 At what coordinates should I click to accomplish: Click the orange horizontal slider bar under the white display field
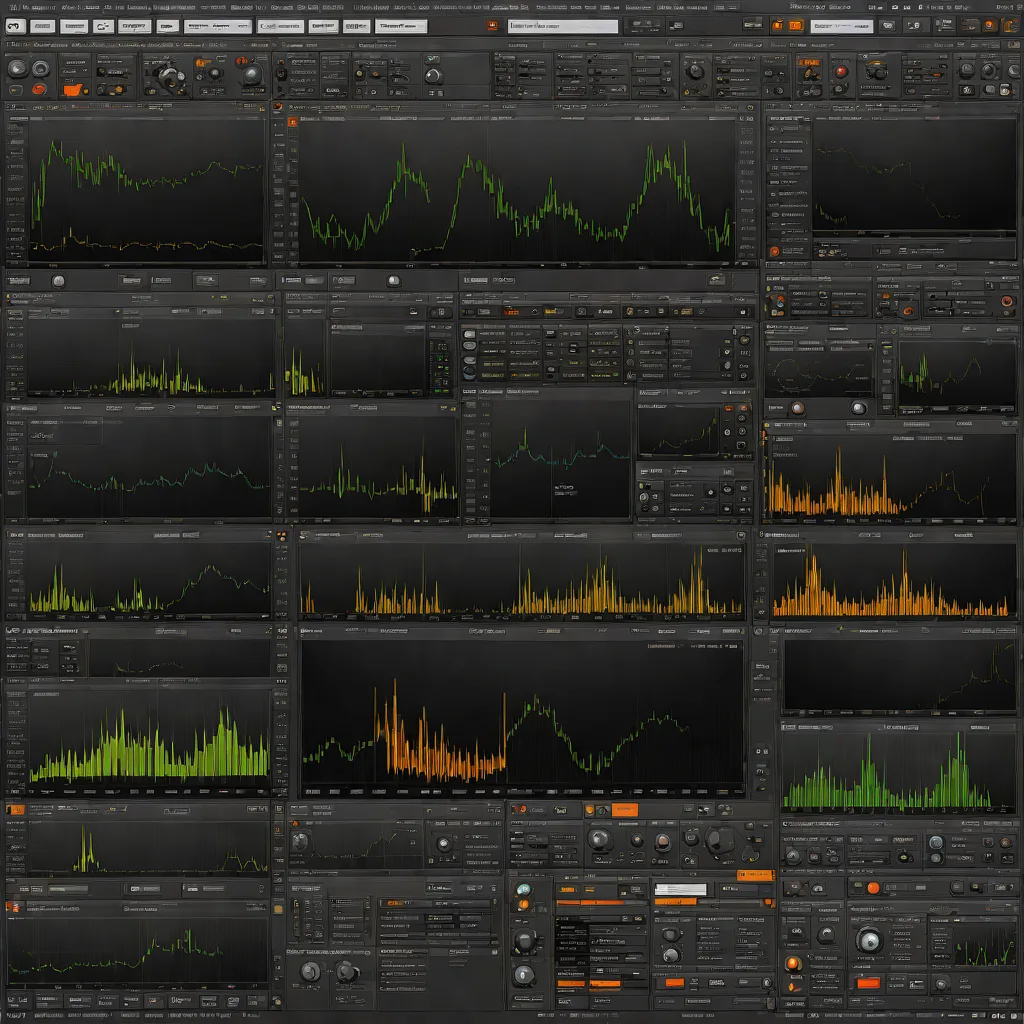(x=675, y=902)
